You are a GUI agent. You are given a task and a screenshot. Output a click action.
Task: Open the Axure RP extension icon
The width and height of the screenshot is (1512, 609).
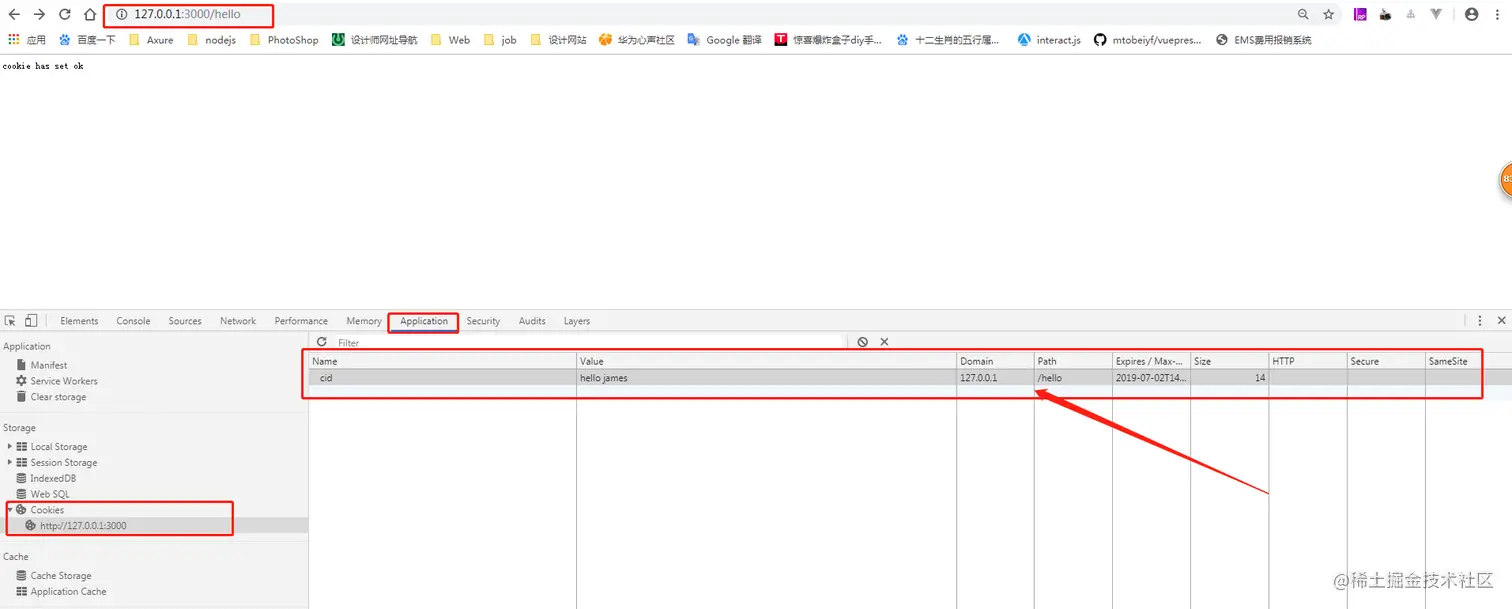pos(1360,15)
